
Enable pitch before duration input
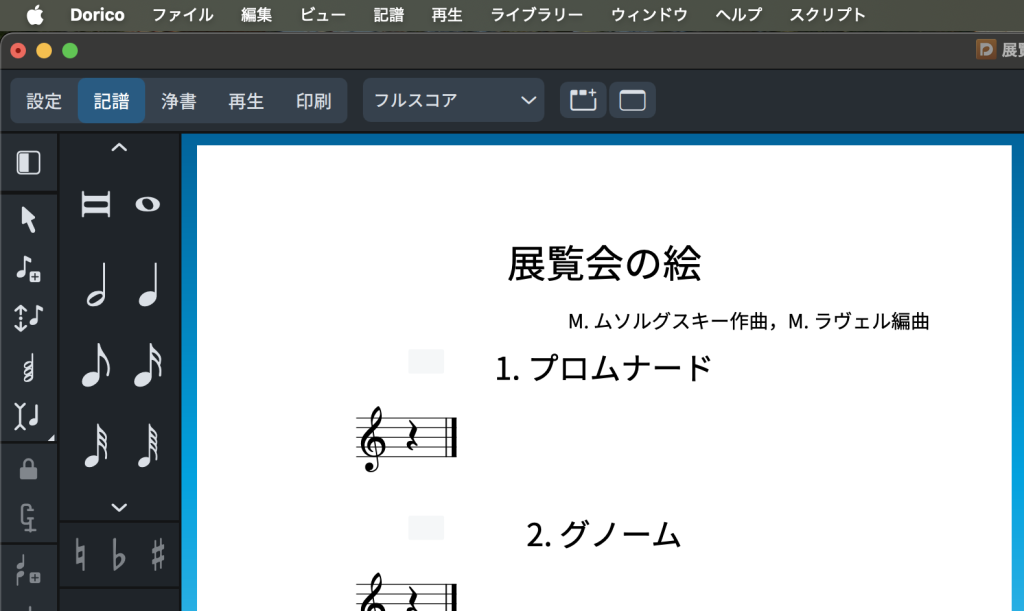(28, 317)
